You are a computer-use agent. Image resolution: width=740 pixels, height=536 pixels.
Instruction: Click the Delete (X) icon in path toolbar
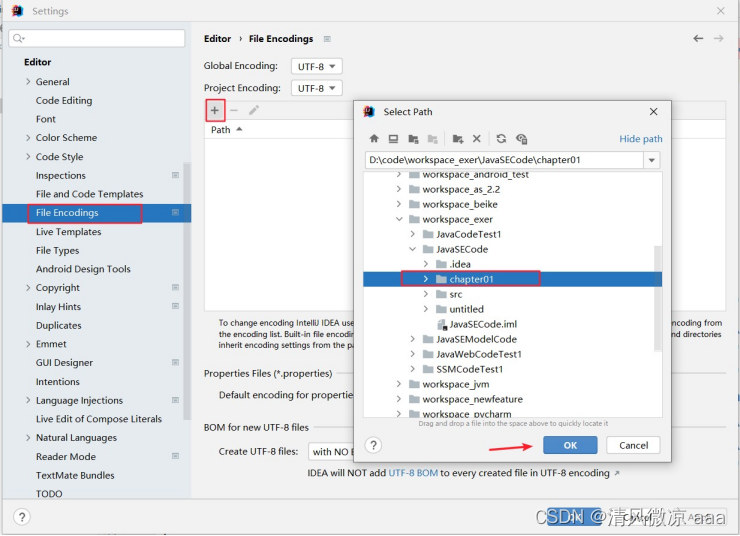(x=477, y=138)
